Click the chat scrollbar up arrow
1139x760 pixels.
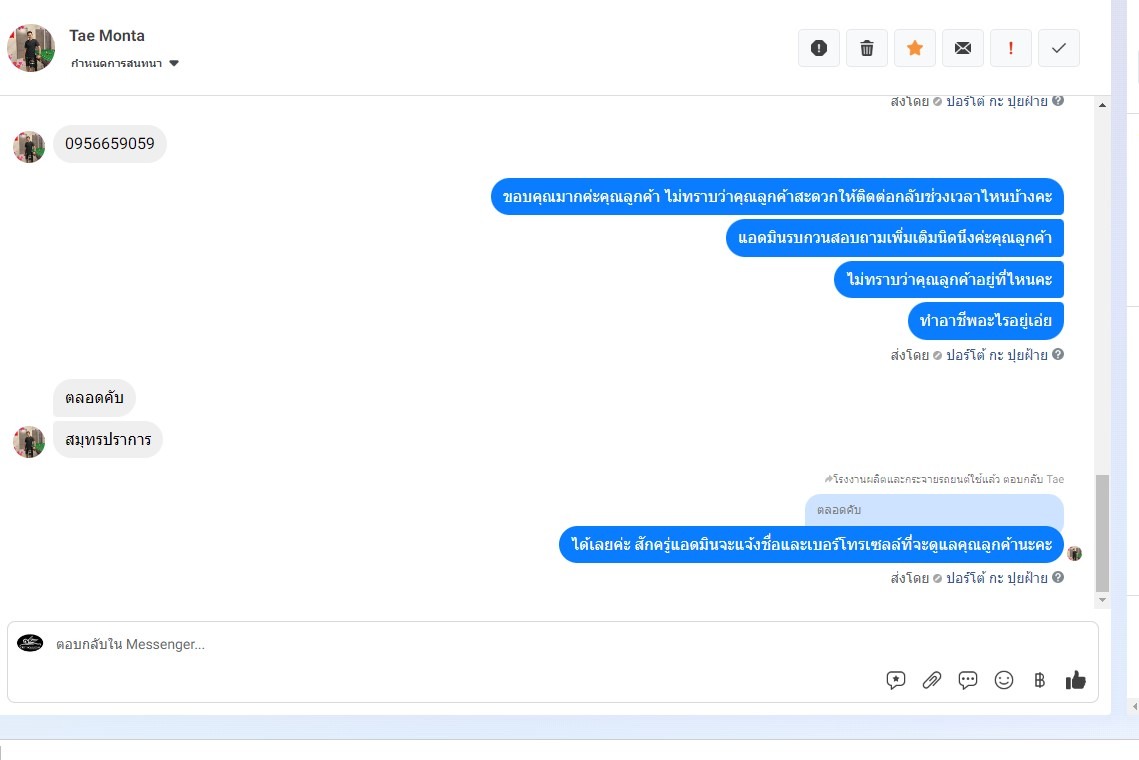point(1102,105)
